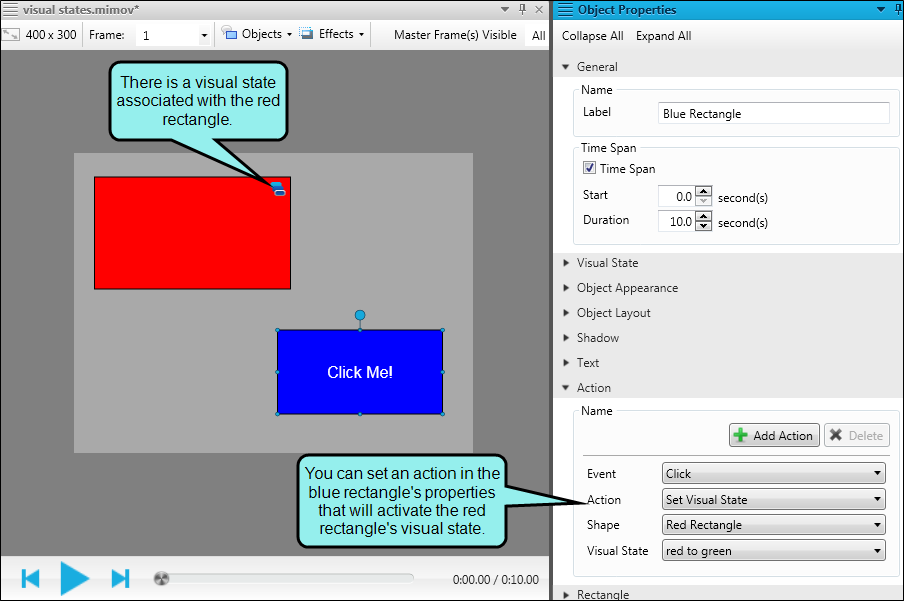Jump to the movie's start with the rewind control

pyautogui.click(x=30, y=579)
